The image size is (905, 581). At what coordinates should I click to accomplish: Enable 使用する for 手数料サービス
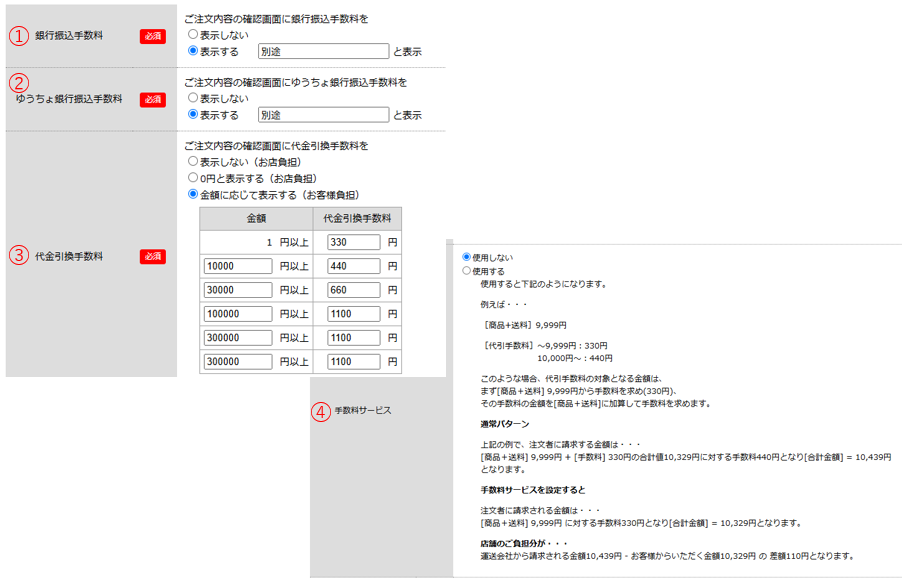(466, 271)
